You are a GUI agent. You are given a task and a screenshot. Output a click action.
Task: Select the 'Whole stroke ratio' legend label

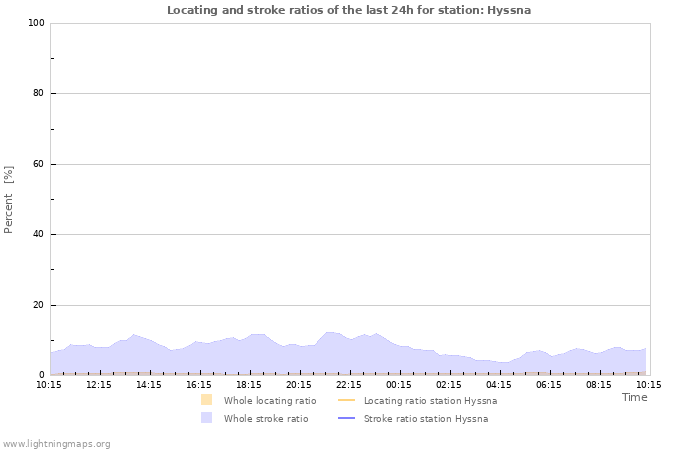[x=266, y=419]
